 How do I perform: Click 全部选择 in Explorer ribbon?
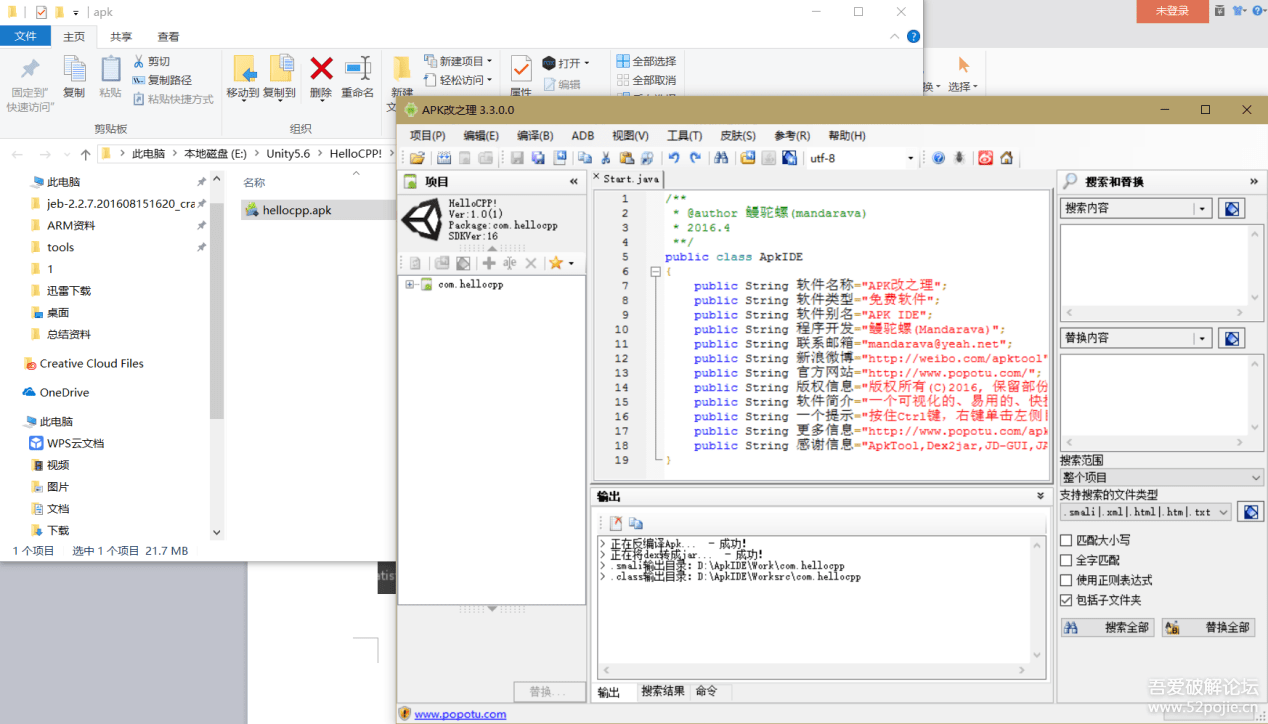(646, 61)
